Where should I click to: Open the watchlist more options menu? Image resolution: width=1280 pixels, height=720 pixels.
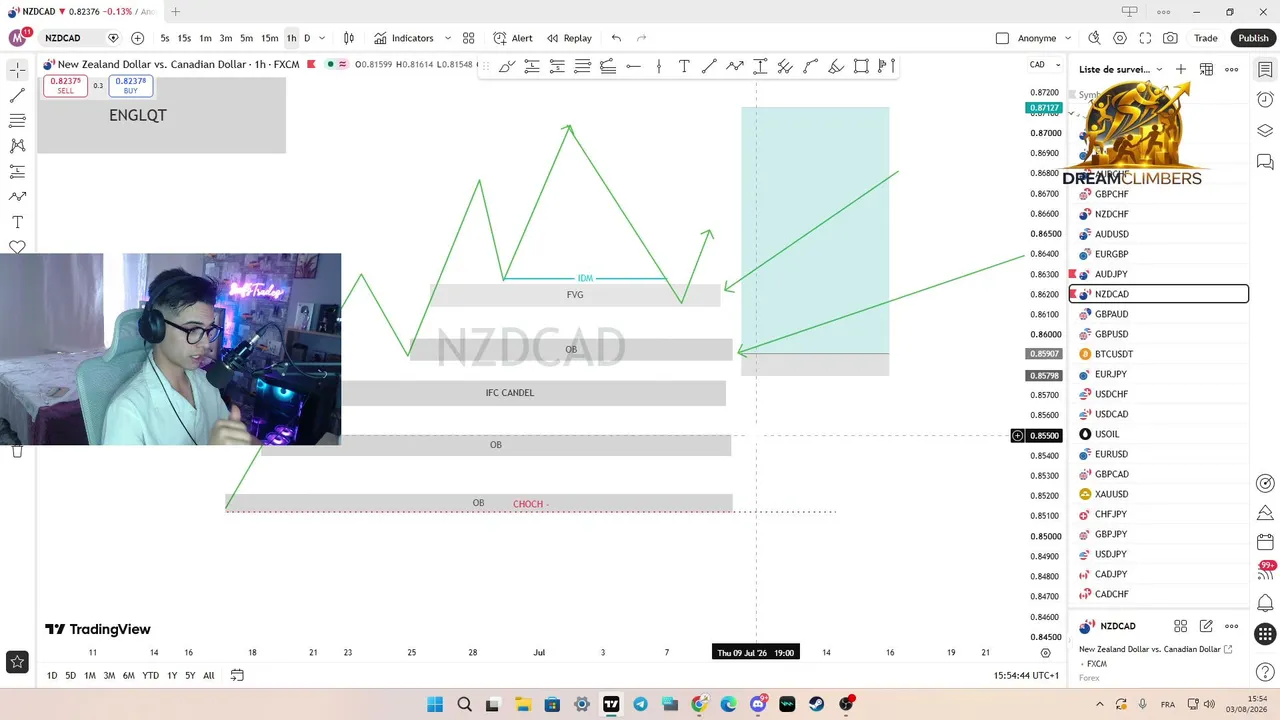click(1231, 69)
